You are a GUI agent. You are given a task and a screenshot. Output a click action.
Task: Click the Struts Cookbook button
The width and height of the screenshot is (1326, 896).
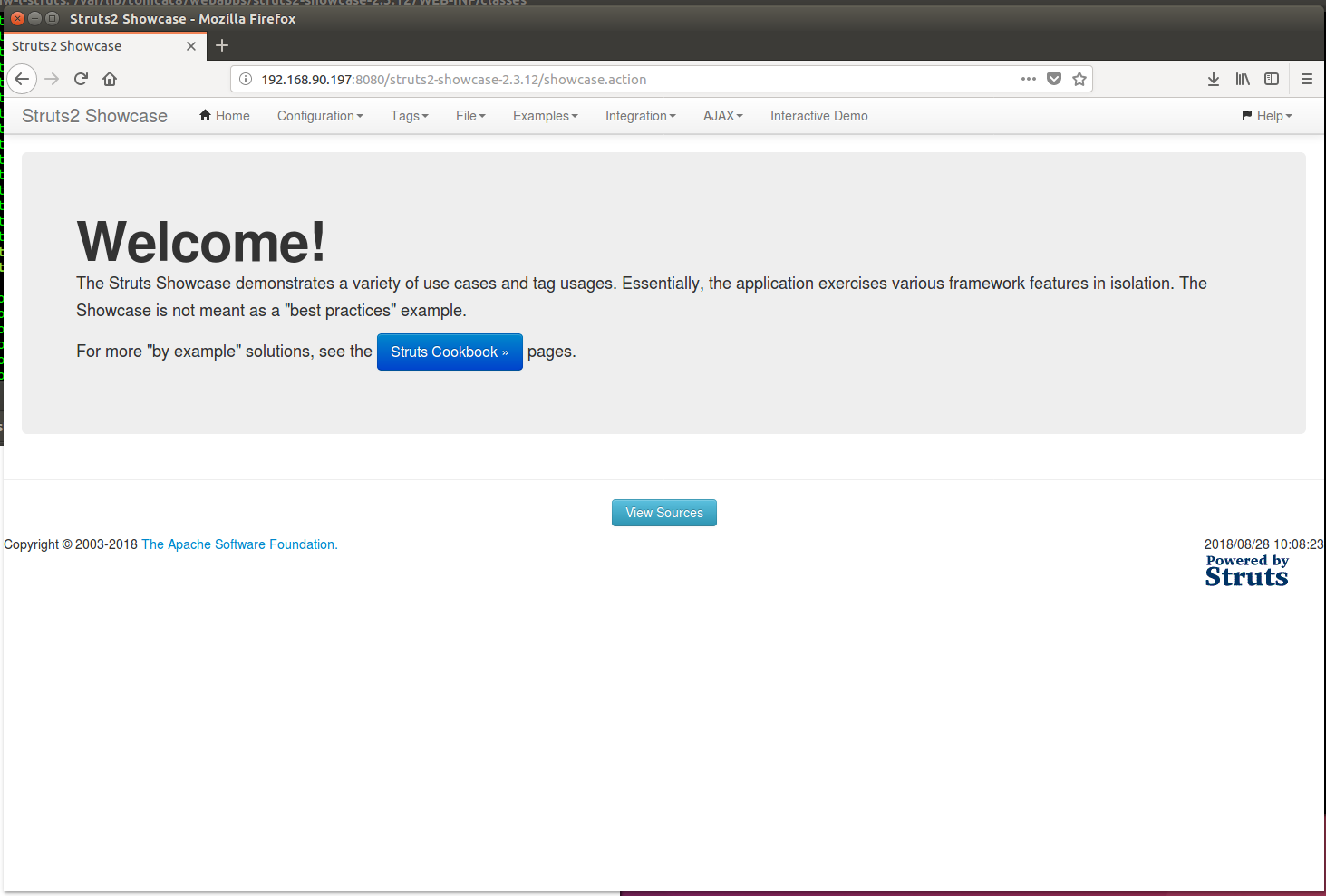[x=450, y=352]
